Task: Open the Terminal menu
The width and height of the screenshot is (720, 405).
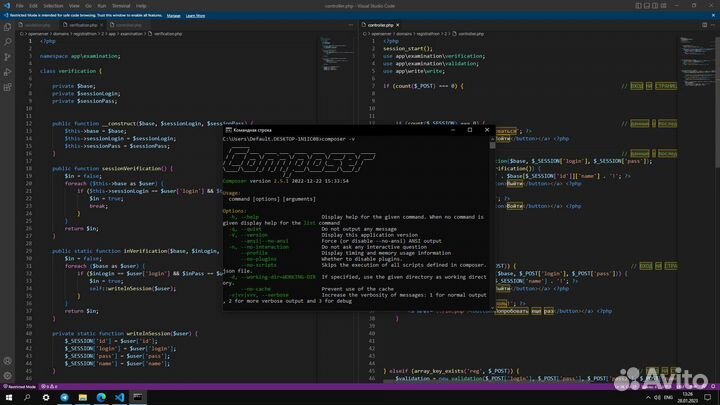Action: (x=121, y=6)
